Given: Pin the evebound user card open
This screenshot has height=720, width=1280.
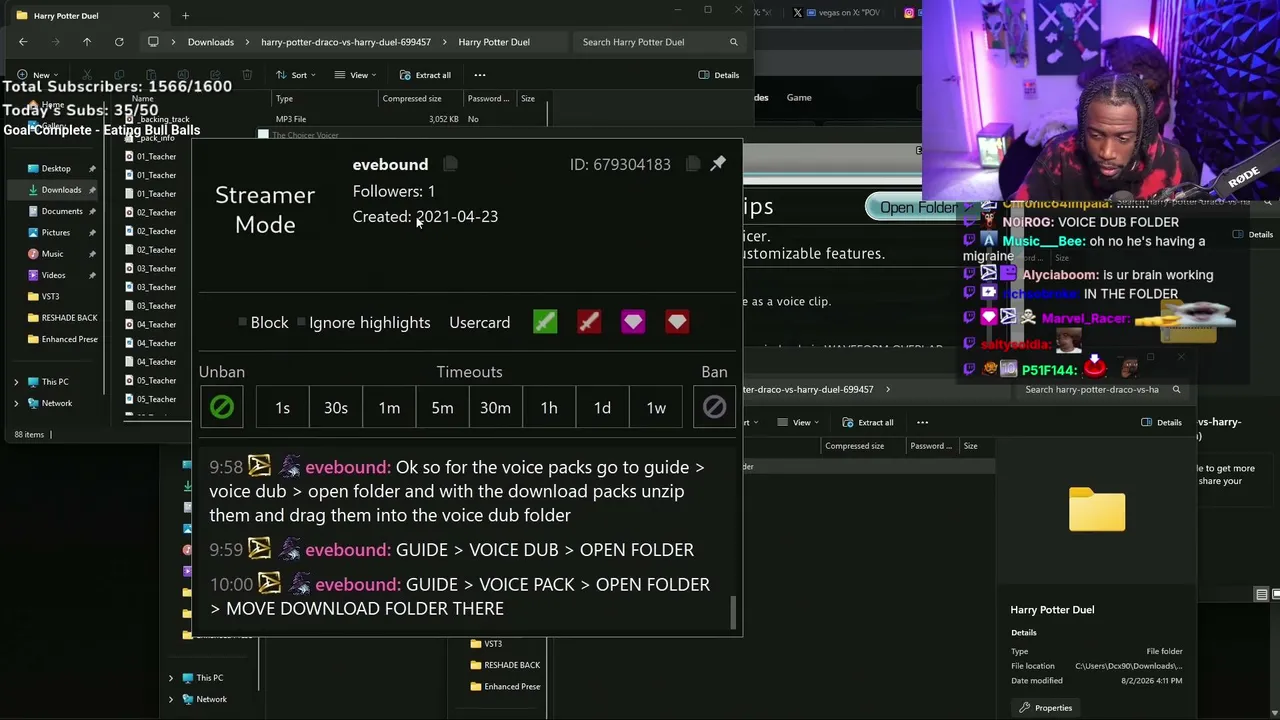Looking at the screenshot, I should (x=718, y=164).
